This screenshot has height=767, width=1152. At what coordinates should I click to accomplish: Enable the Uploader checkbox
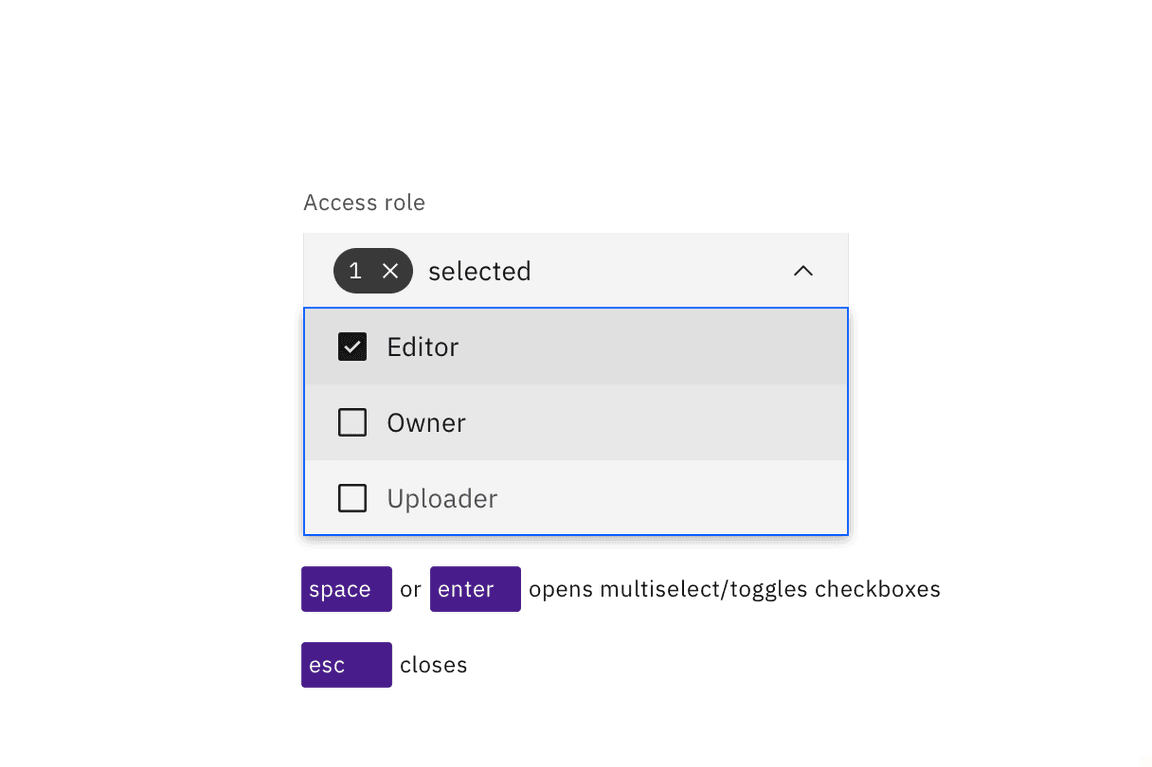352,498
